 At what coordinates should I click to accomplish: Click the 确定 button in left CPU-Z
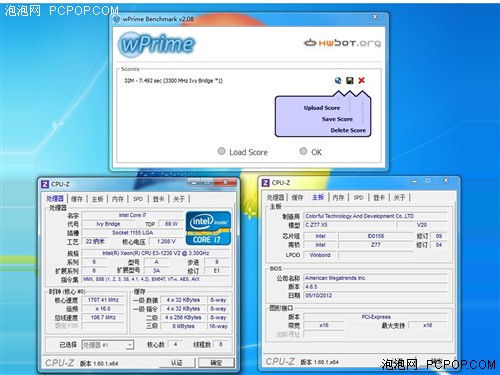point(216,363)
